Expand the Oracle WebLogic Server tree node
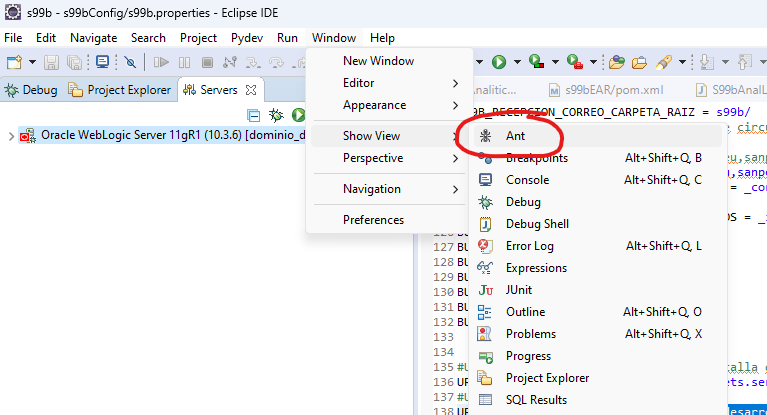Screen dimensions: 767x415 11,136
